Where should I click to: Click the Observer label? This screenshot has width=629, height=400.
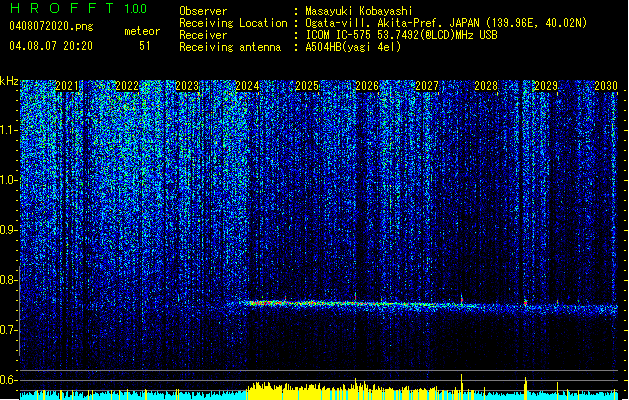pyautogui.click(x=203, y=11)
